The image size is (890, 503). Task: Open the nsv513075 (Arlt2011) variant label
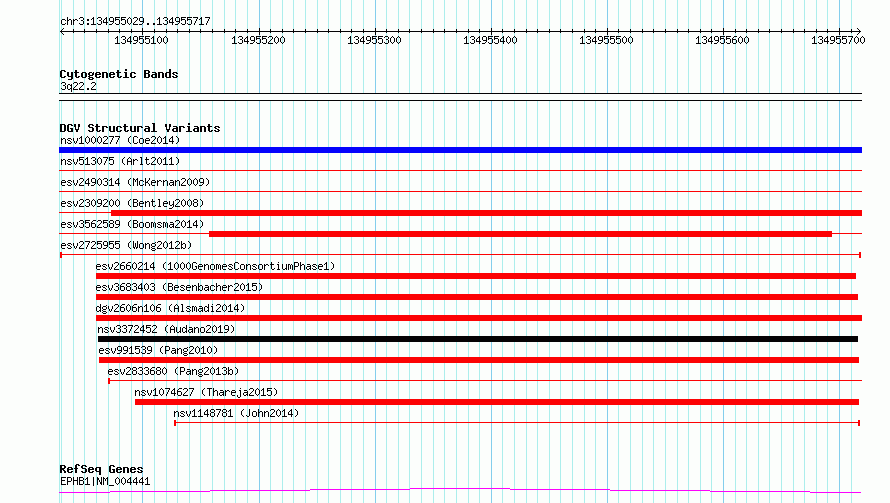(120, 161)
